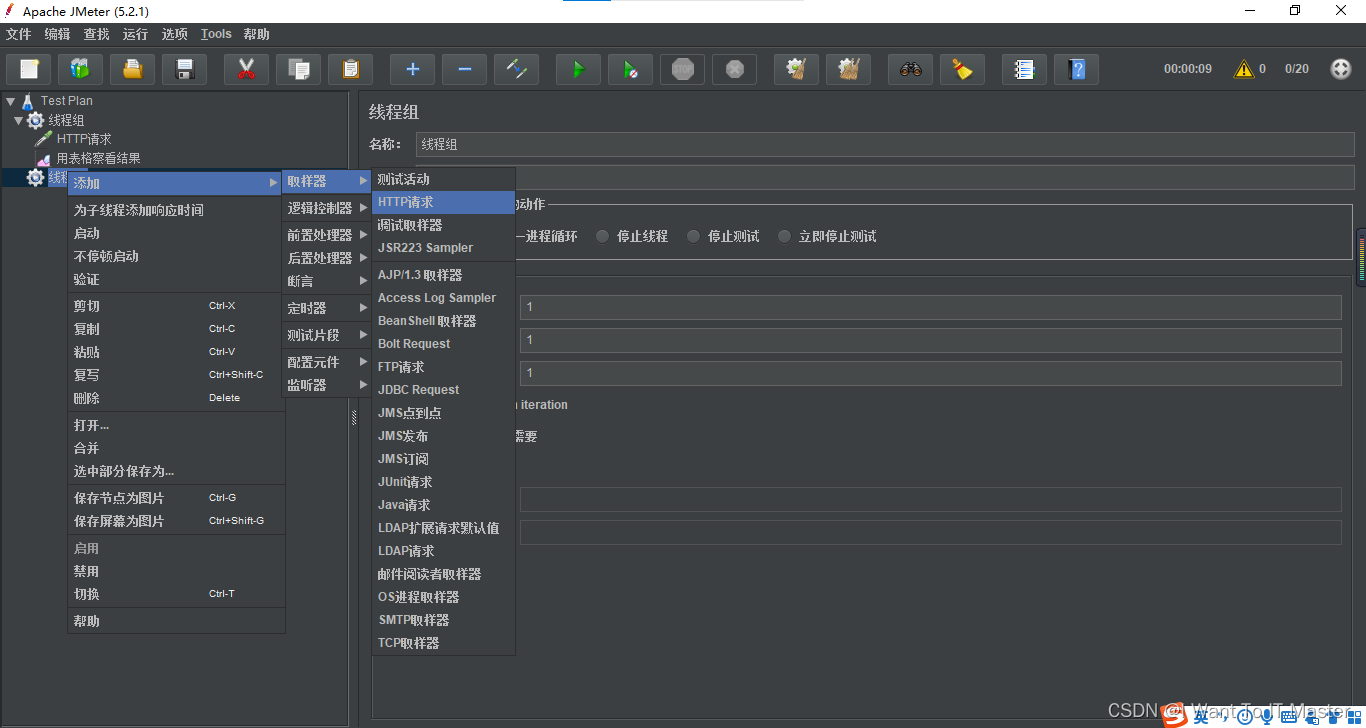
Task: Click the Open file folder icon
Action: pos(133,69)
